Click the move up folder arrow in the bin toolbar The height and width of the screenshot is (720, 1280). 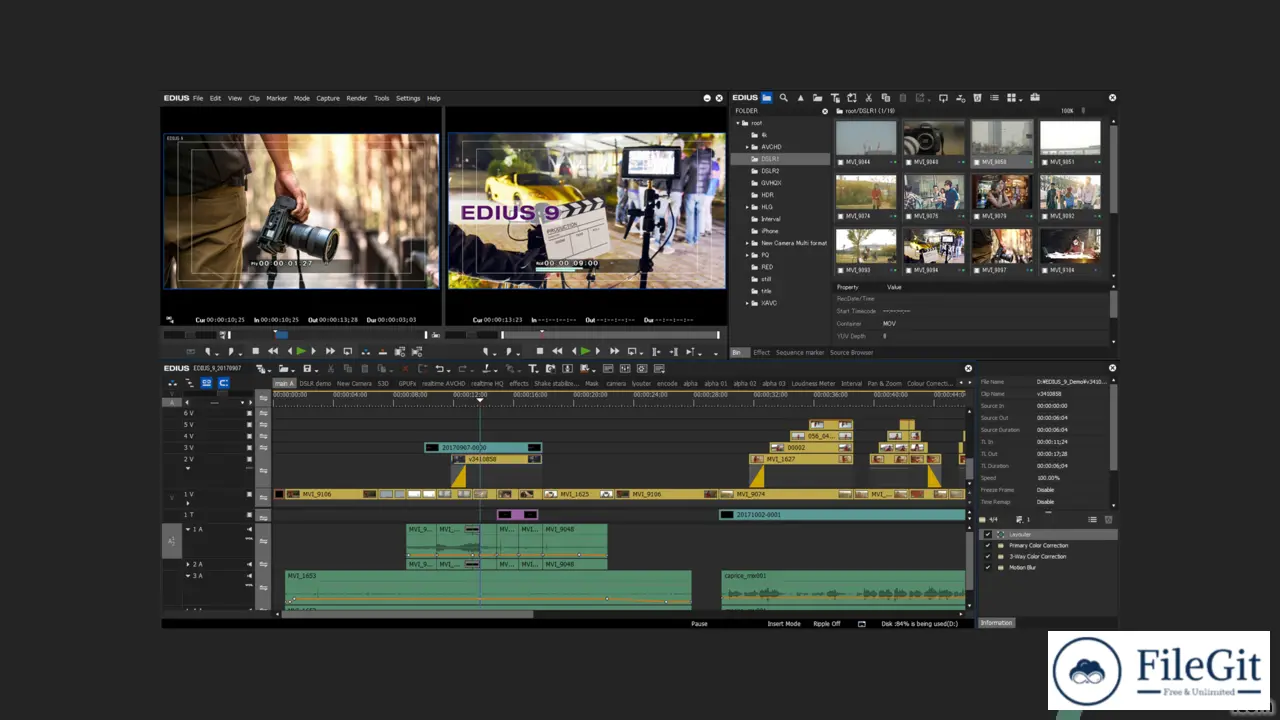point(801,98)
